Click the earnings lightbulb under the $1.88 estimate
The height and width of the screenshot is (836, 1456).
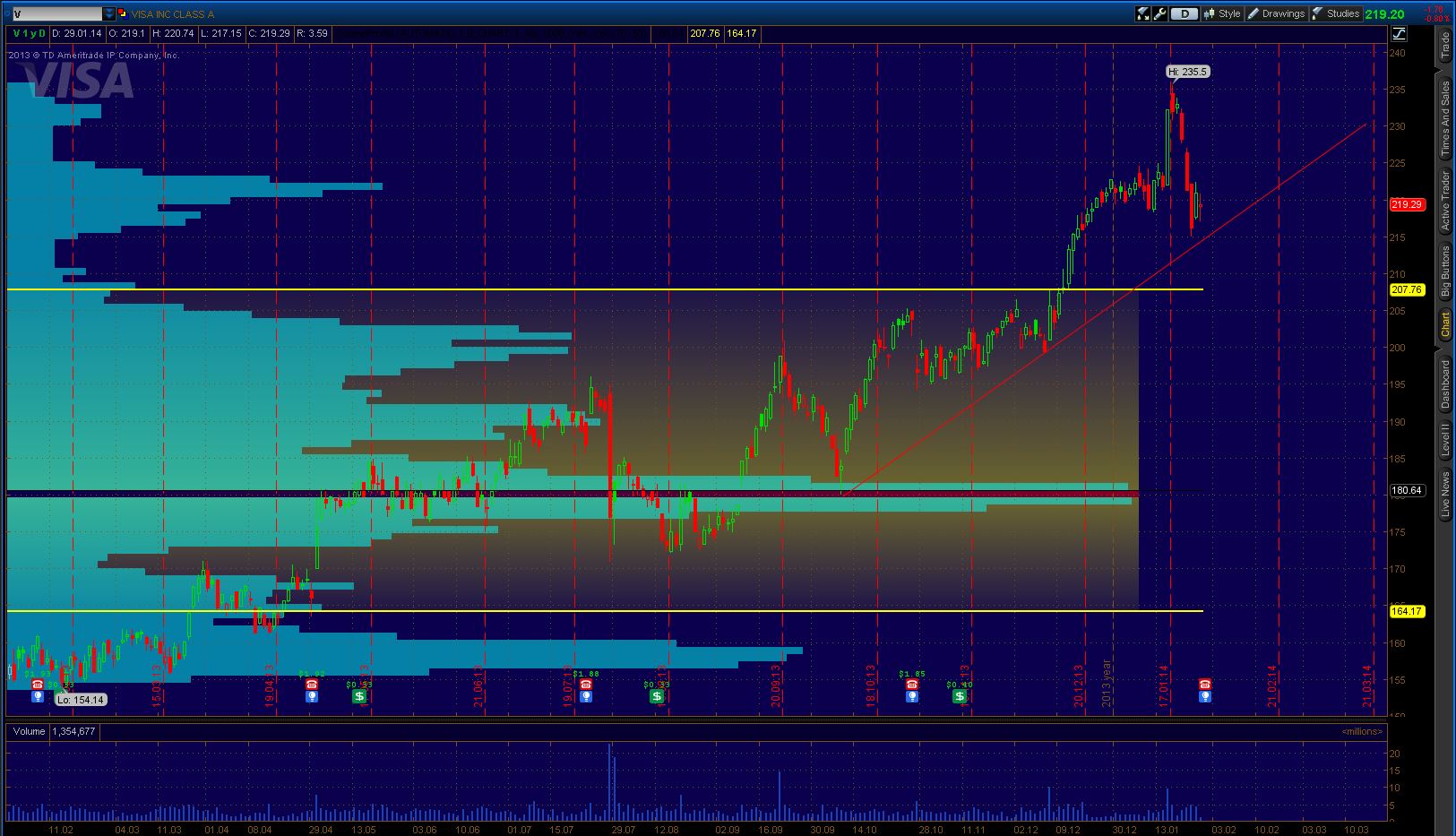coord(585,696)
